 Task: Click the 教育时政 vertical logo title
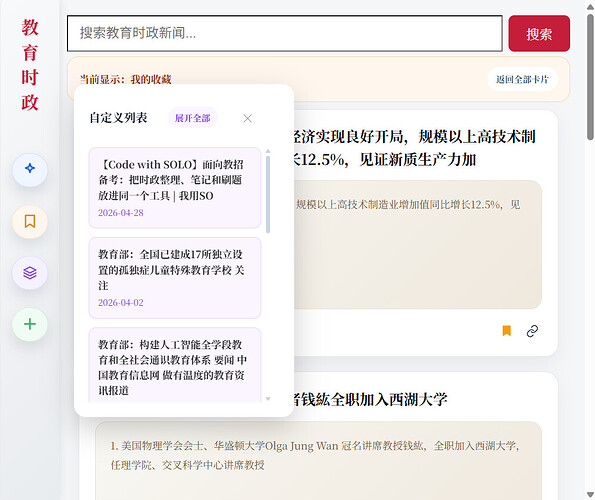30,65
